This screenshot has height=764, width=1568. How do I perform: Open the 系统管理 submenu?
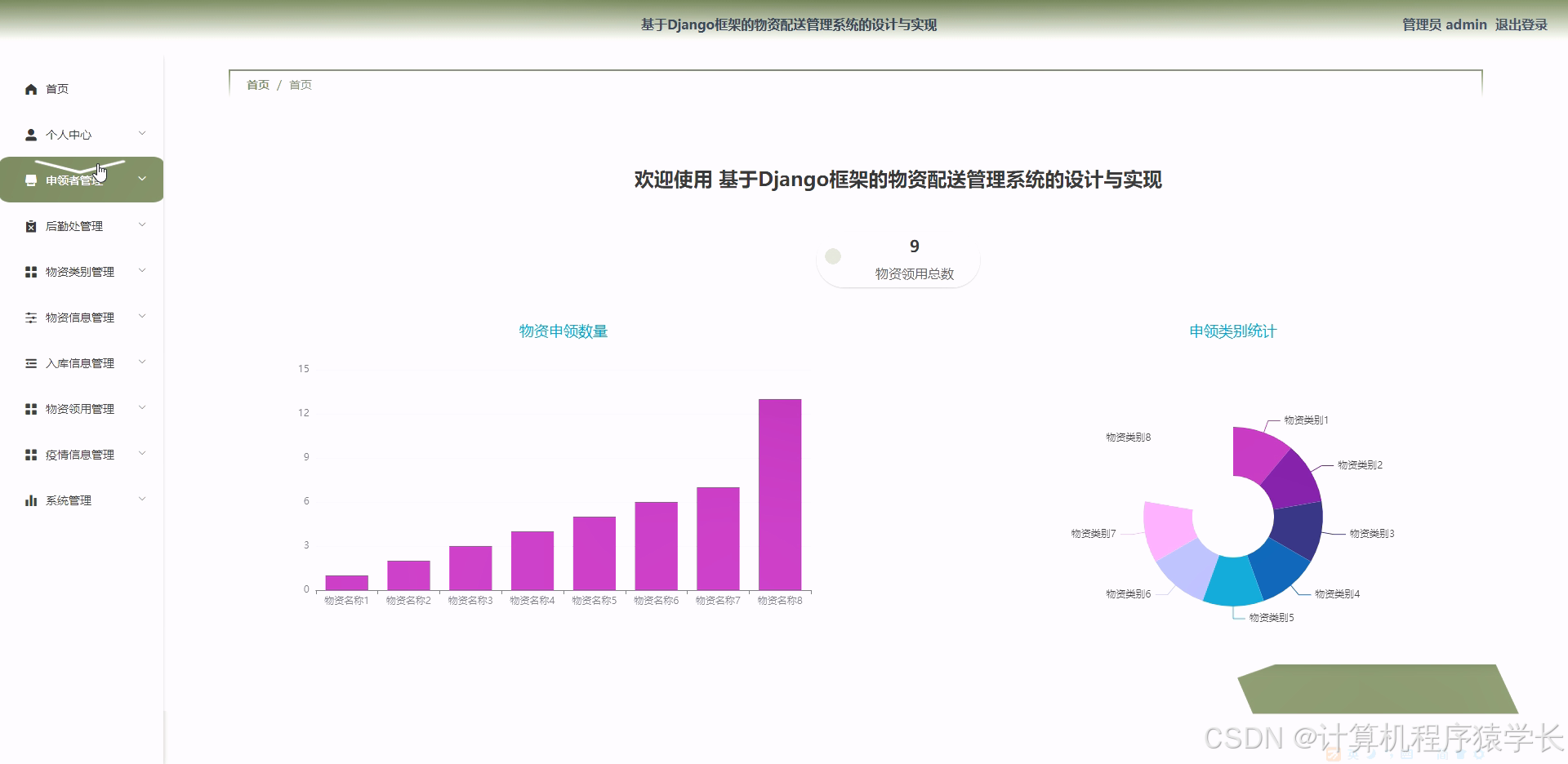coord(143,499)
